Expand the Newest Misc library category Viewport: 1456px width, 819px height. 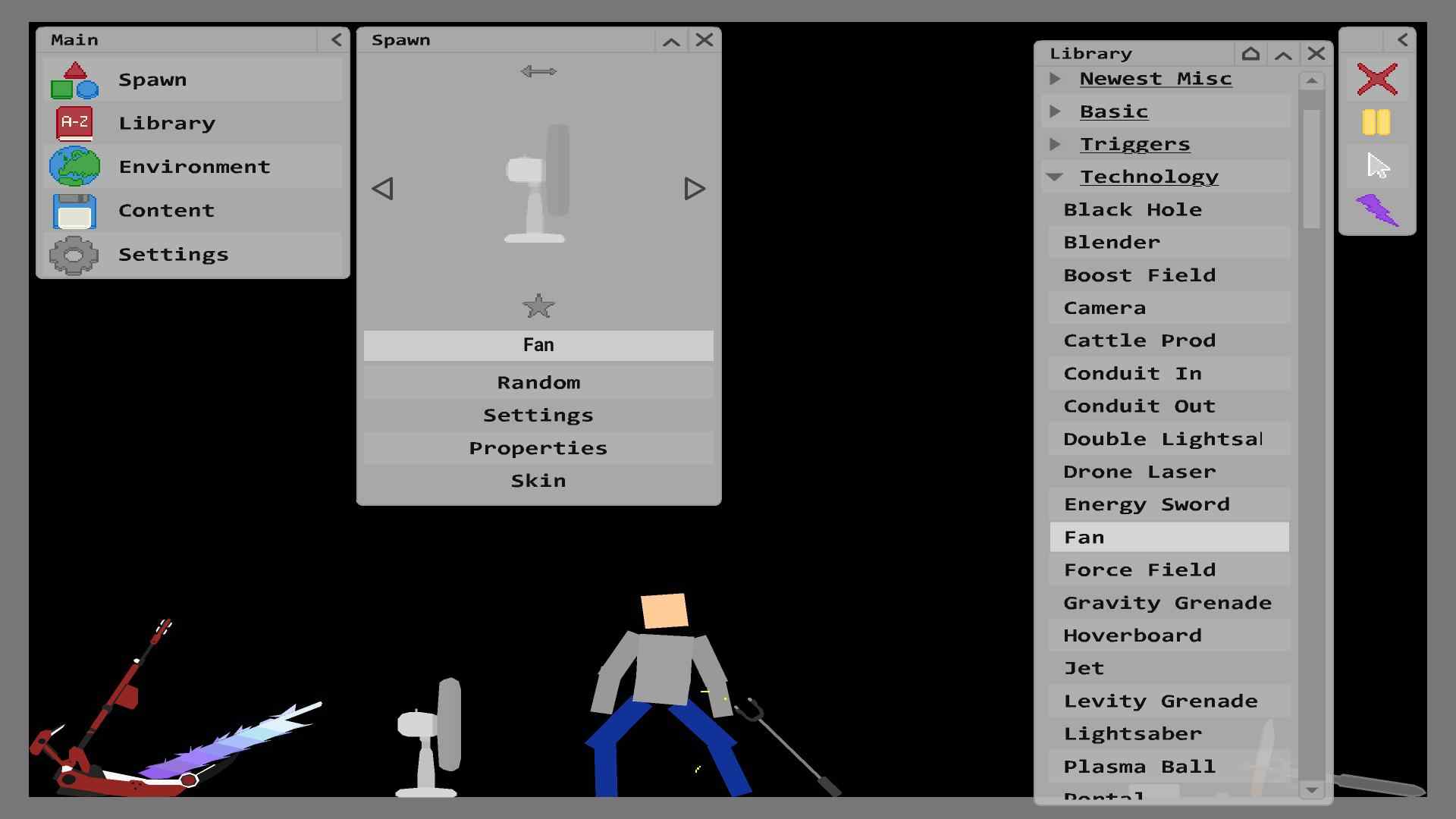coord(1056,78)
